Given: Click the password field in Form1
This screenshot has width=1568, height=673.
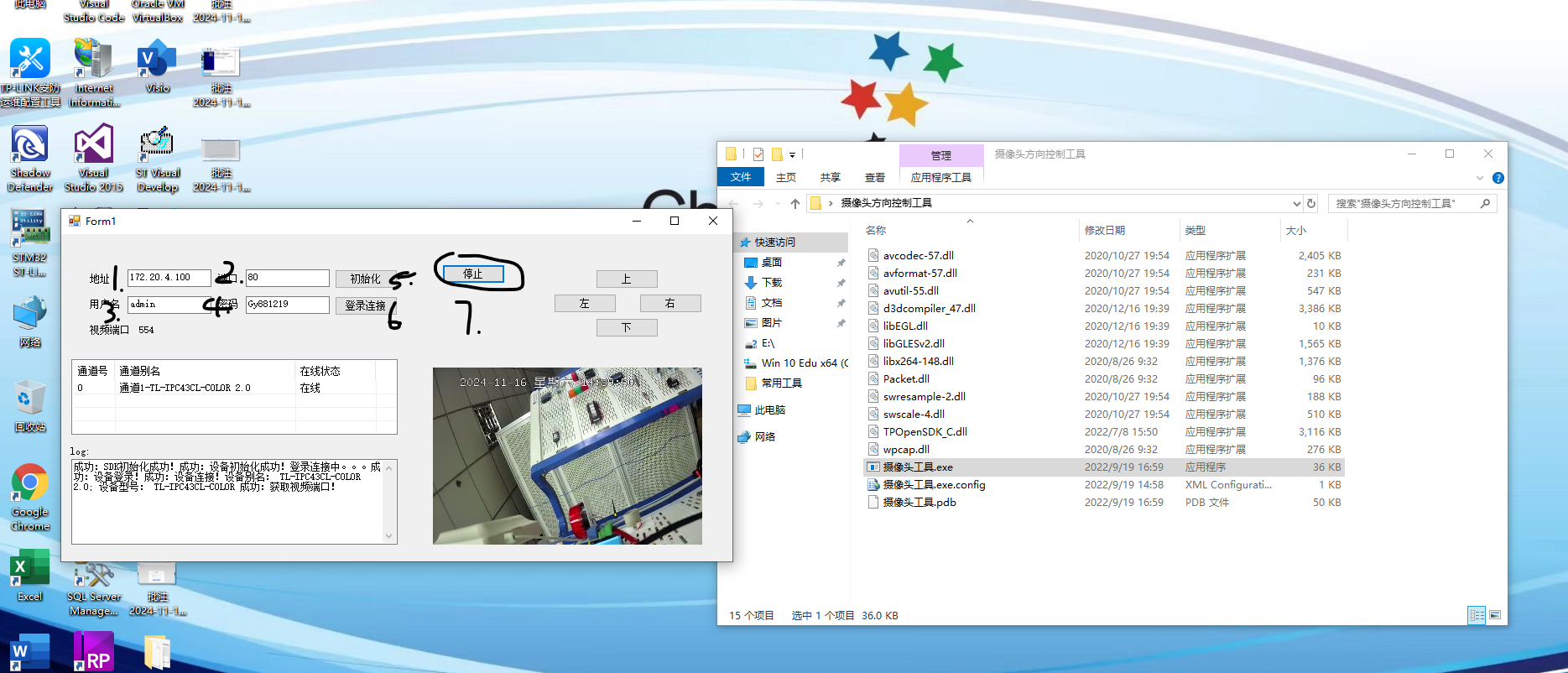Looking at the screenshot, I should pos(287,305).
